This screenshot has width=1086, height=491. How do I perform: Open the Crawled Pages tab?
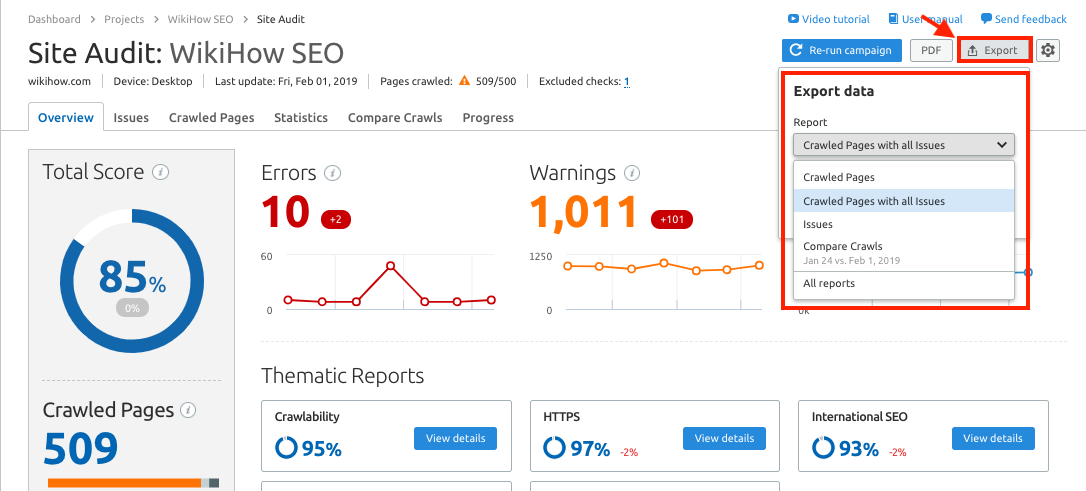click(211, 117)
